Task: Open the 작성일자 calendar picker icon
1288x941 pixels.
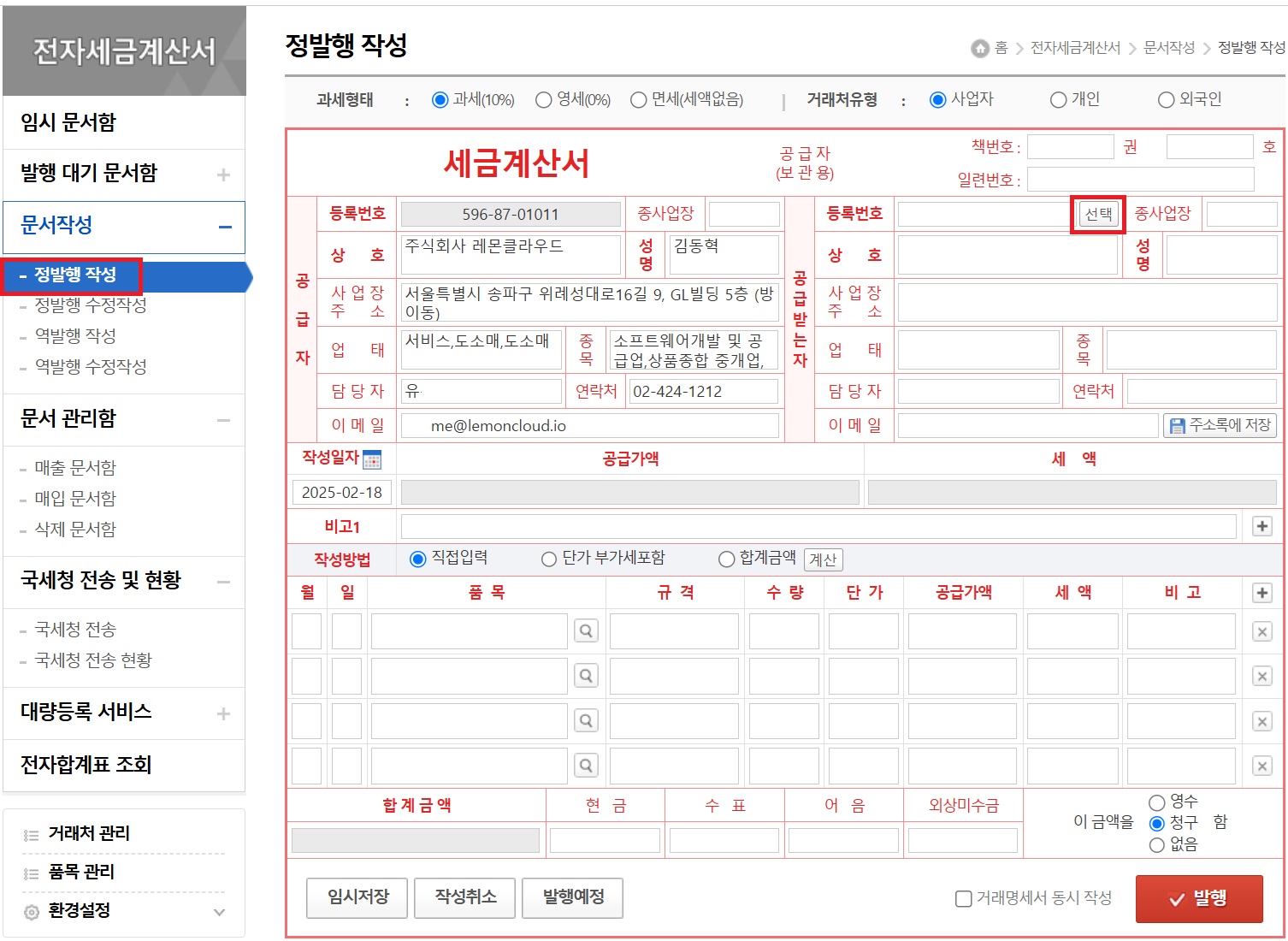Action: coord(372,459)
